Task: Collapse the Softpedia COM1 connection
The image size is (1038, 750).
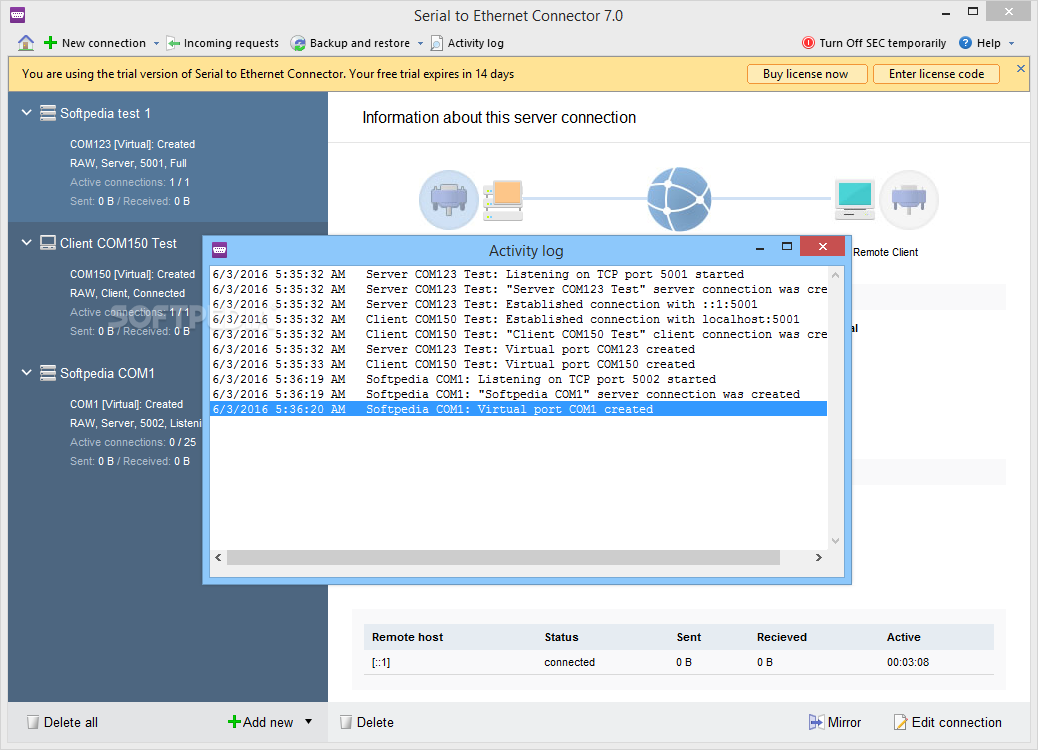Action: [x=26, y=372]
